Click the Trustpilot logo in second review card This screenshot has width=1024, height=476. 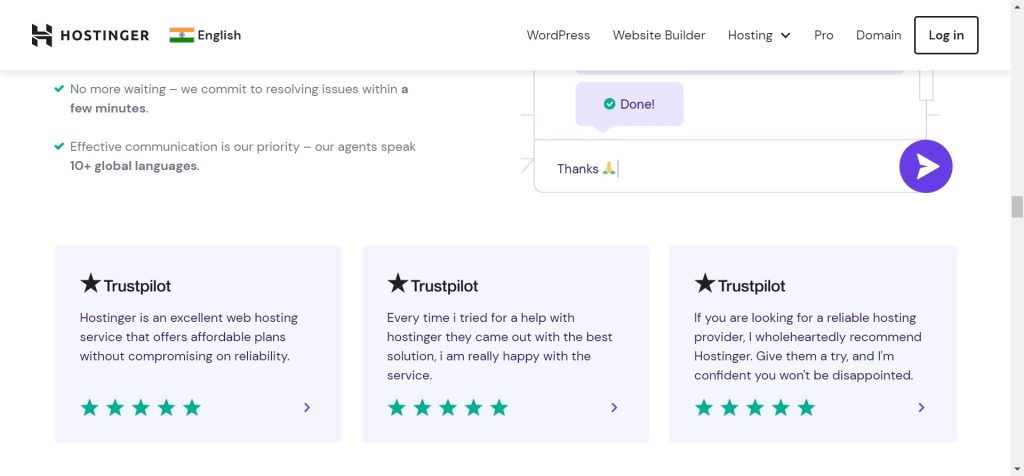coord(433,285)
